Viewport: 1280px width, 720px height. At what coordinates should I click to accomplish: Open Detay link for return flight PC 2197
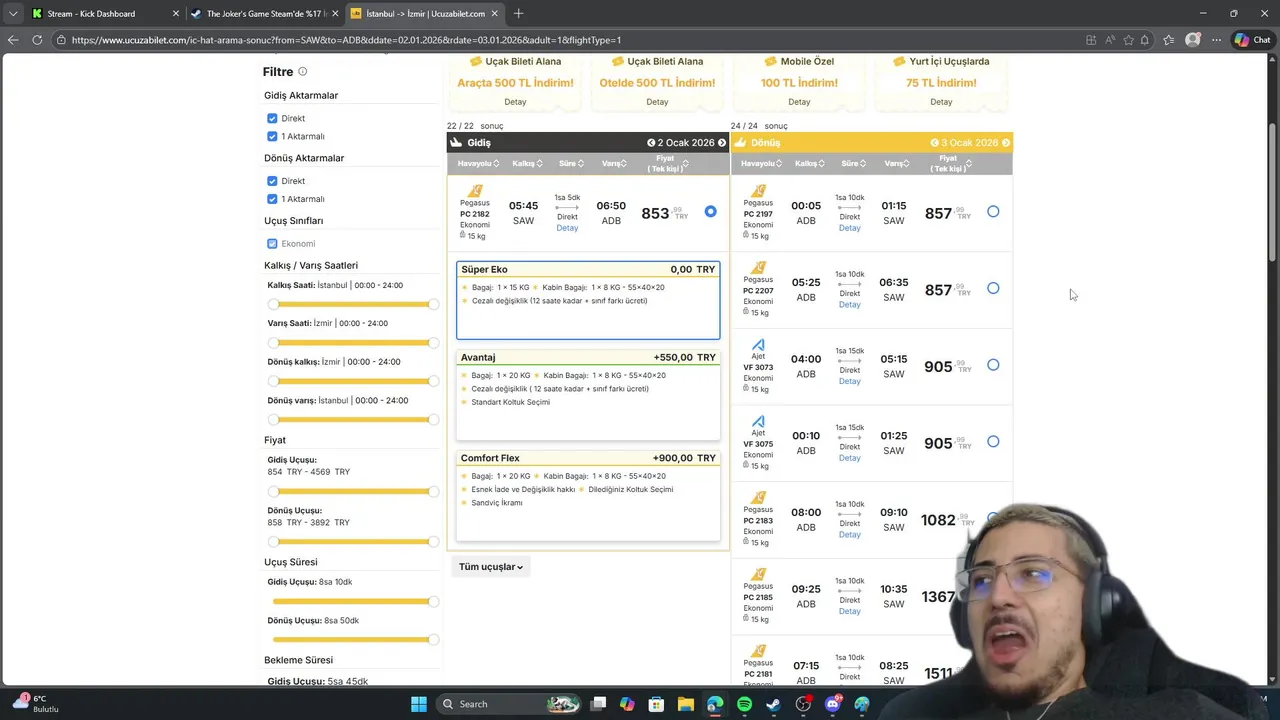point(849,228)
